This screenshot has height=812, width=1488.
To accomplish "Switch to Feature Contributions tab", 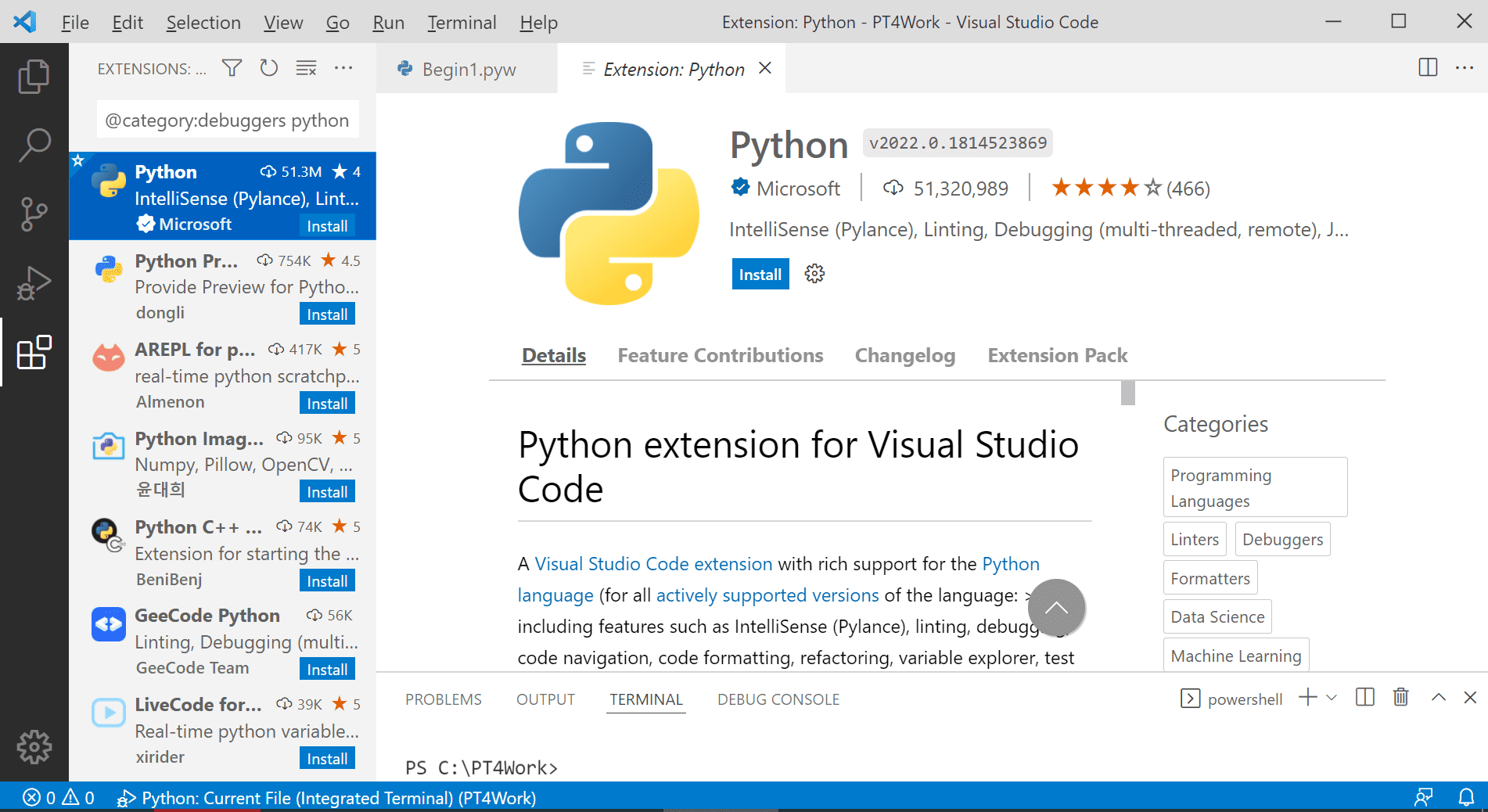I will [721, 355].
